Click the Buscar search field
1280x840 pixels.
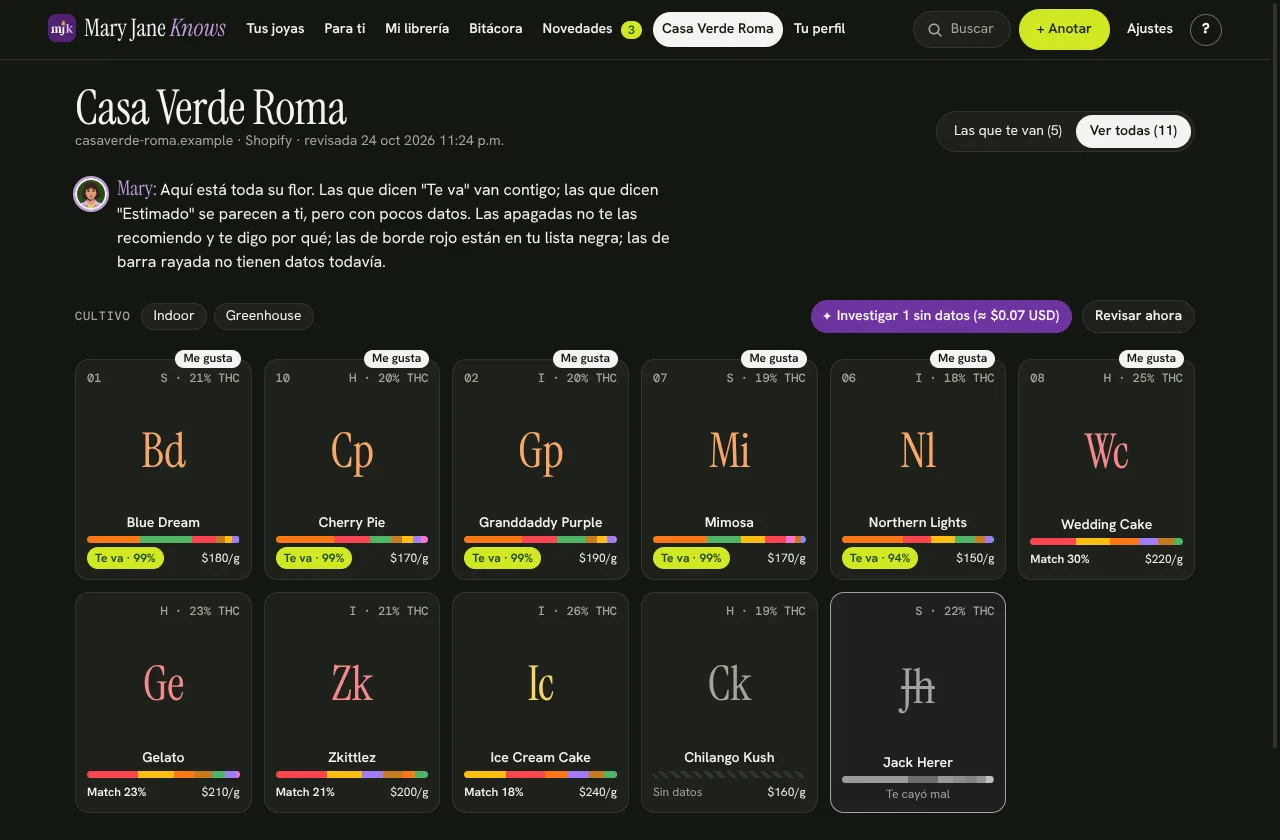click(x=962, y=30)
